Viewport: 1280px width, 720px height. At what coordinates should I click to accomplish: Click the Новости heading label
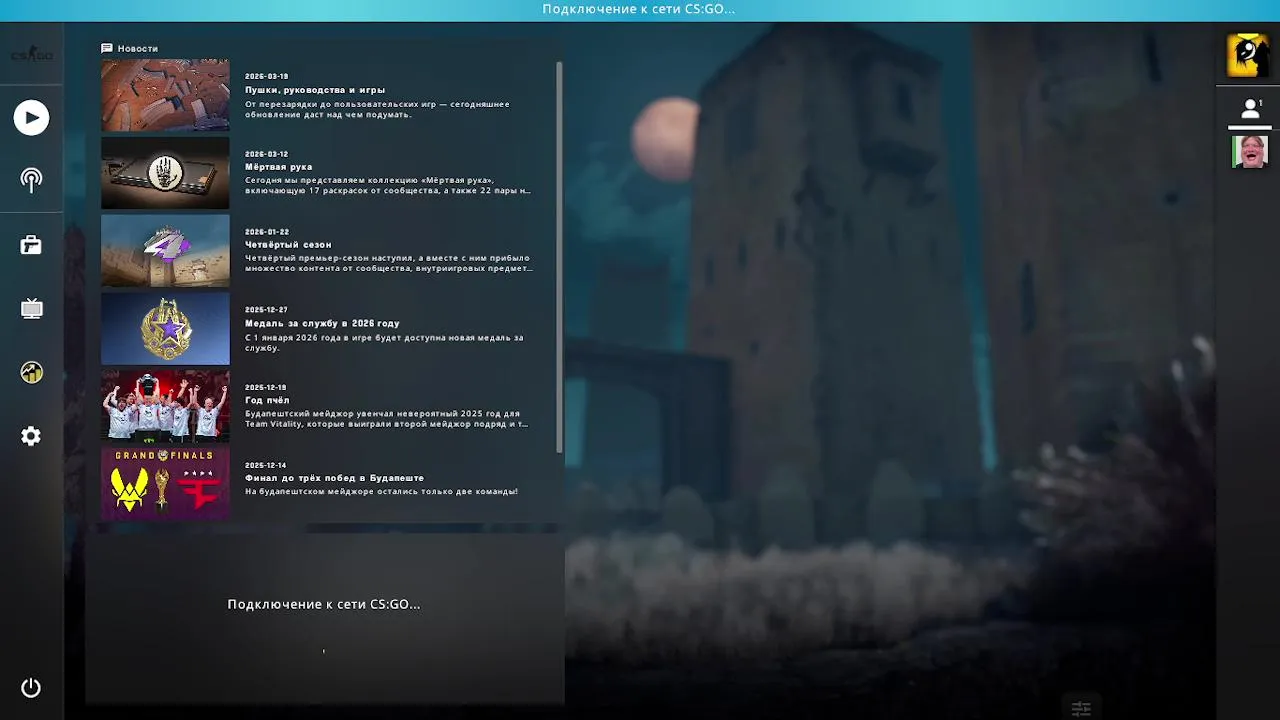pos(138,48)
